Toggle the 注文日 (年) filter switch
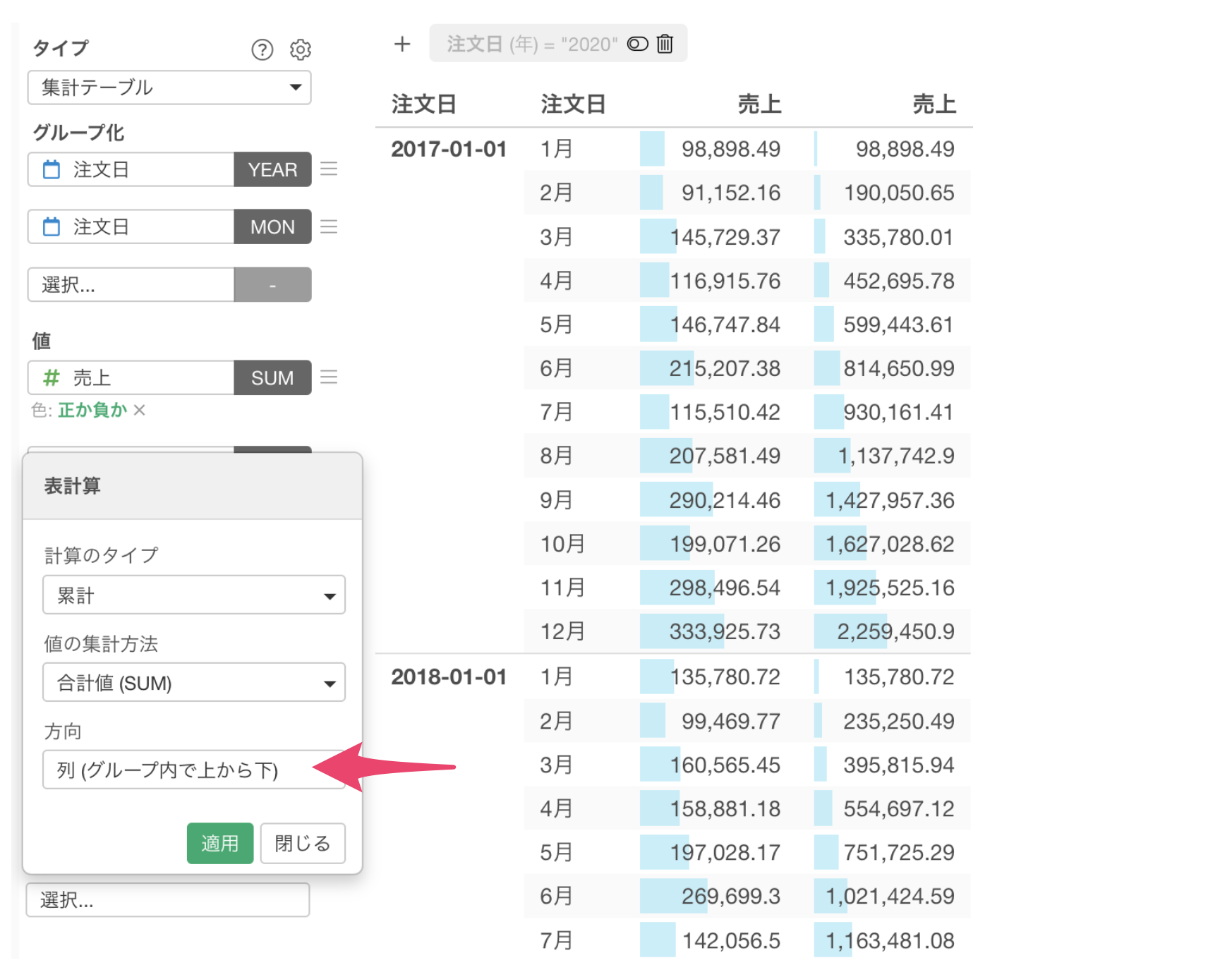The width and height of the screenshot is (1232, 965). pos(637,44)
